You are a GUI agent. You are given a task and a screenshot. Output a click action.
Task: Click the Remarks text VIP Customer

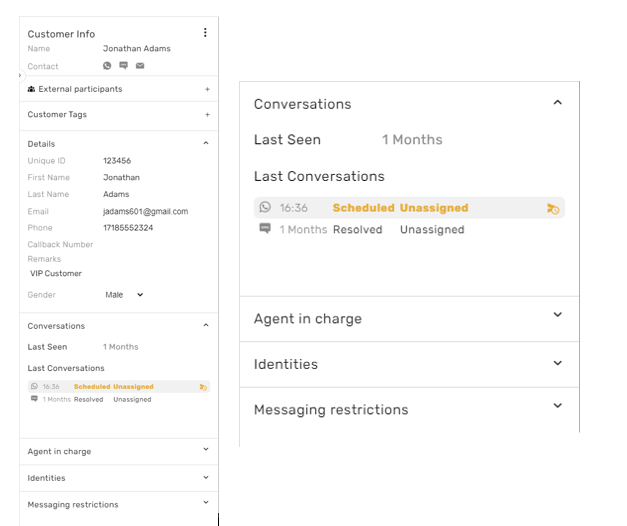click(56, 274)
